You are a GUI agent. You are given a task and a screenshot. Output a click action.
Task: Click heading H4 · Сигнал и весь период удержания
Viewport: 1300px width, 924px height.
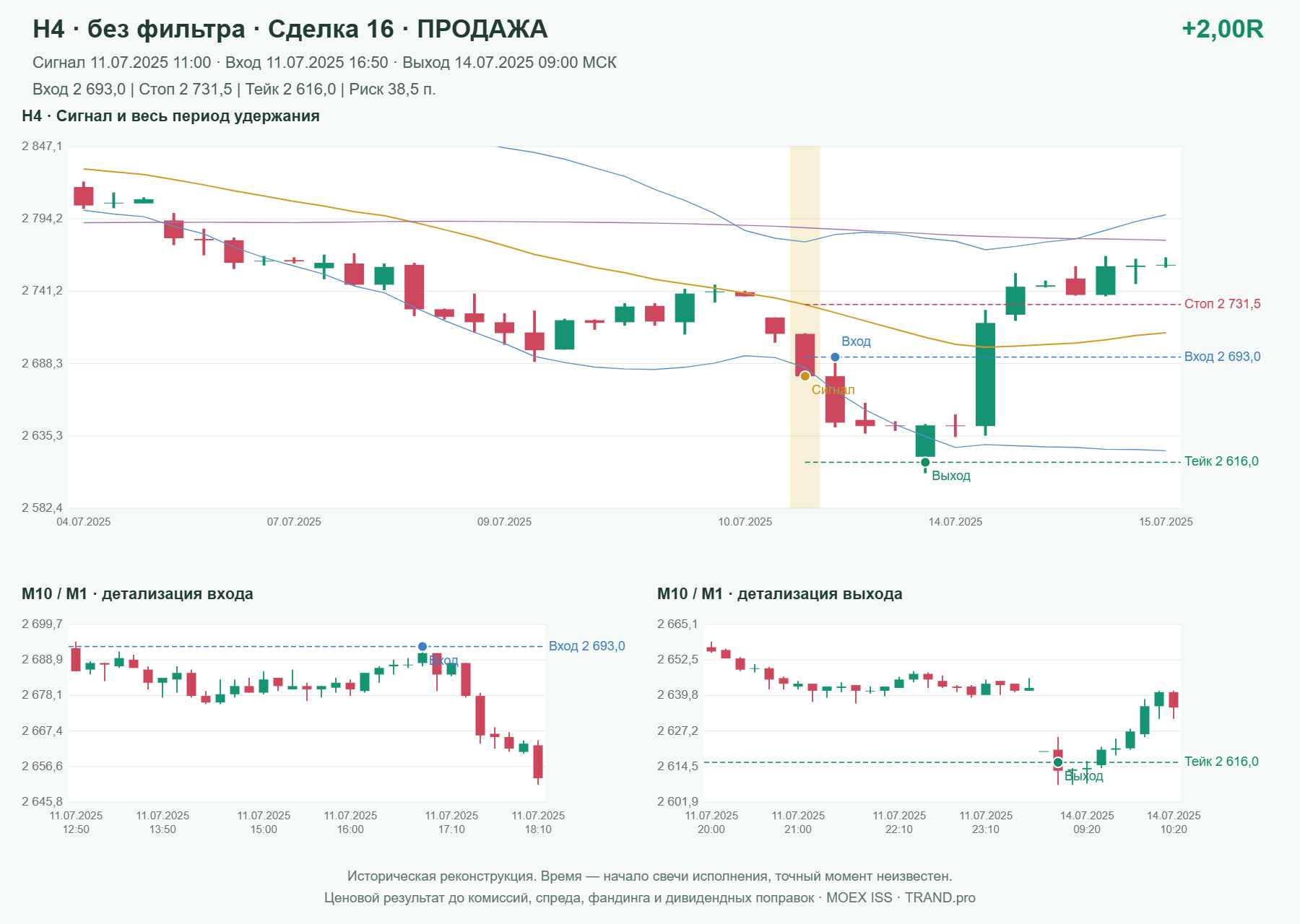click(170, 116)
